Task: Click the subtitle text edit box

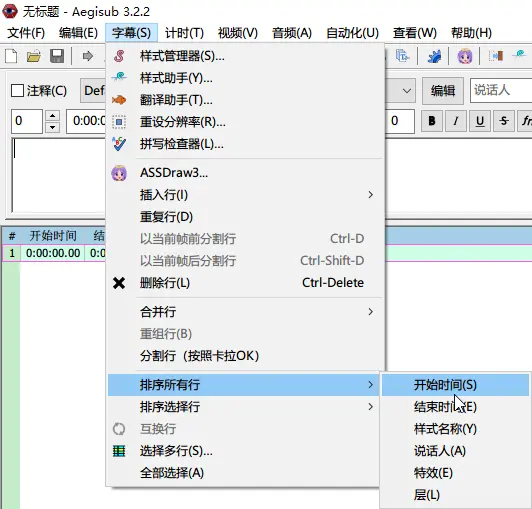Action: (x=58, y=175)
